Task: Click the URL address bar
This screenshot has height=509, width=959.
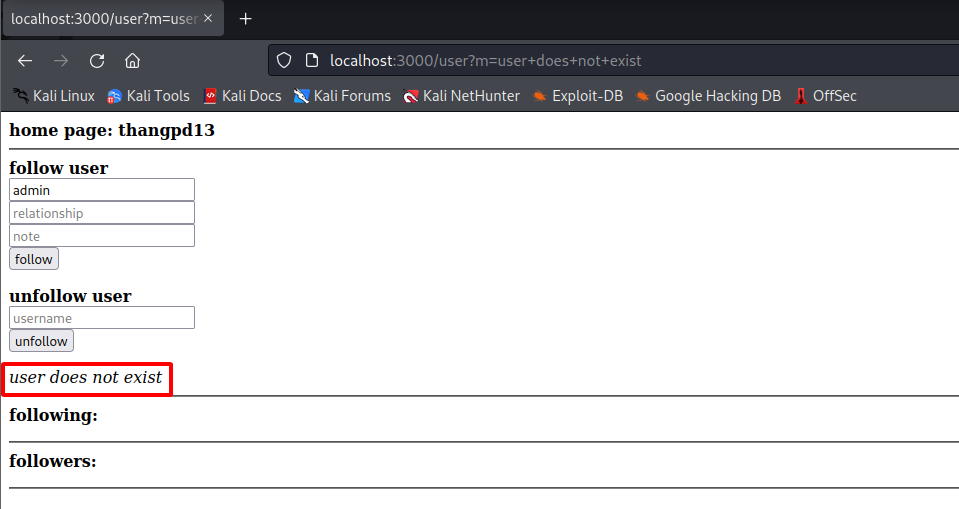Action: [x=600, y=60]
